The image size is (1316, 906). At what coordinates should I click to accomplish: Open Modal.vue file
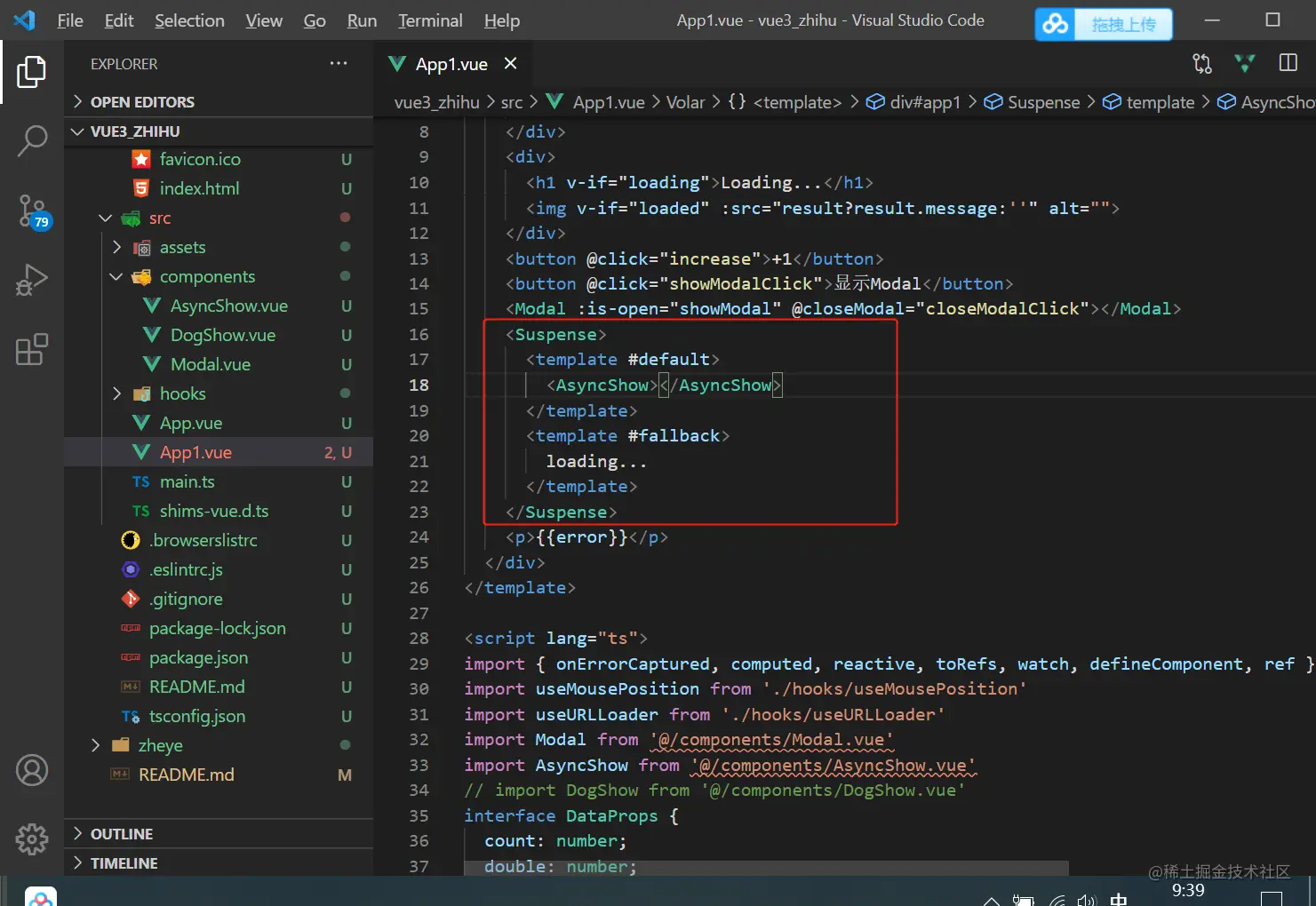219,364
